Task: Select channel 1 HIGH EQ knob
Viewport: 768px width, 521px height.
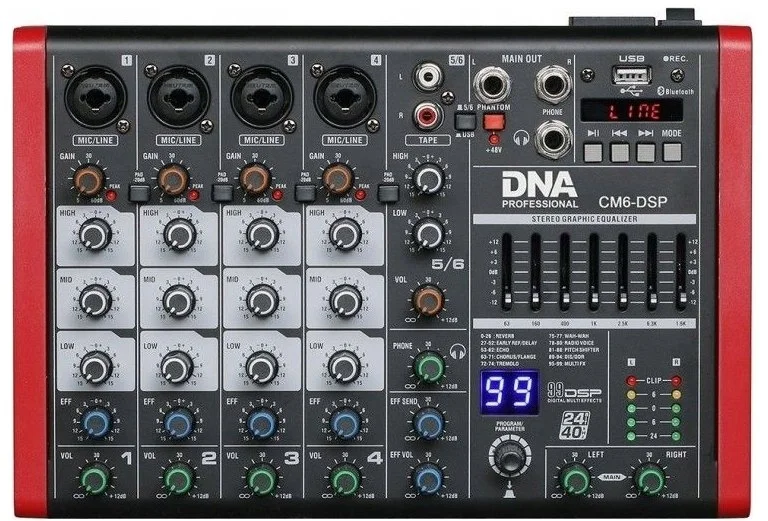Action: click(x=96, y=235)
